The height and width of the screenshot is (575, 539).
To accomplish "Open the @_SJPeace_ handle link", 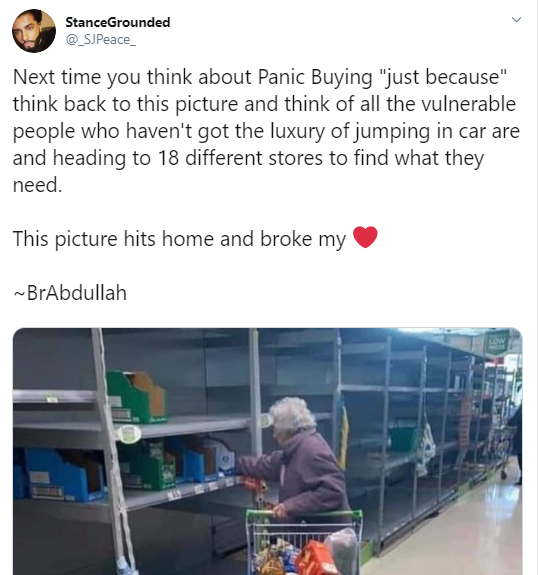I will [x=101, y=40].
